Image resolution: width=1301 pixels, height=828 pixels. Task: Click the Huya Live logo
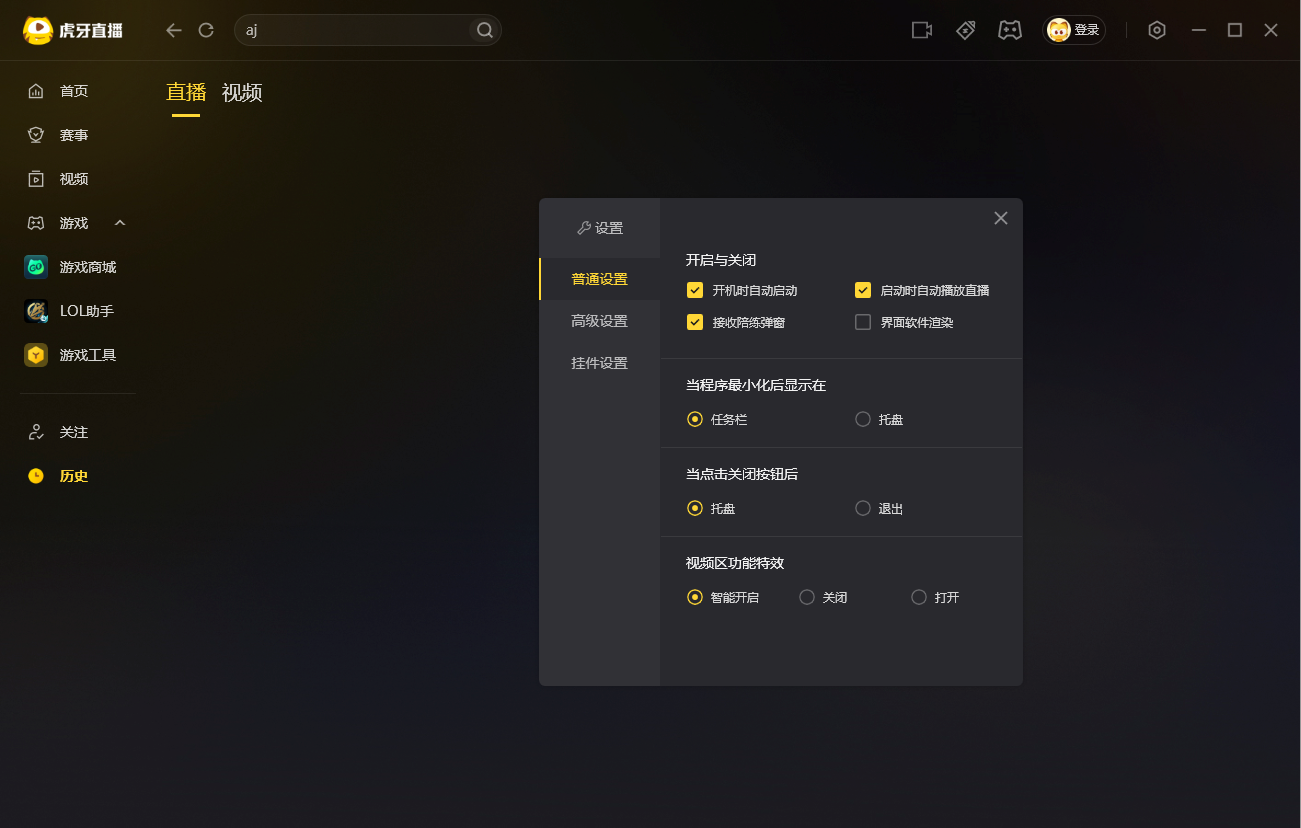pos(73,30)
